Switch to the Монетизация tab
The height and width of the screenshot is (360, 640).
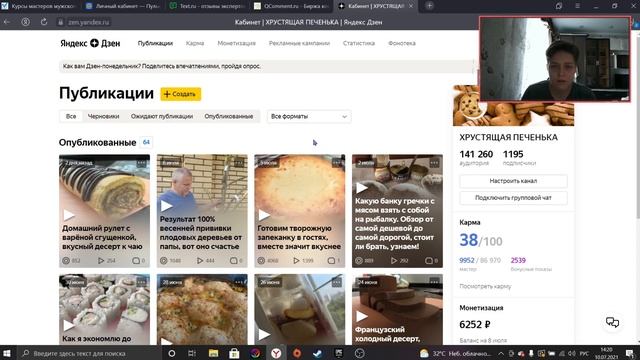coord(236,43)
